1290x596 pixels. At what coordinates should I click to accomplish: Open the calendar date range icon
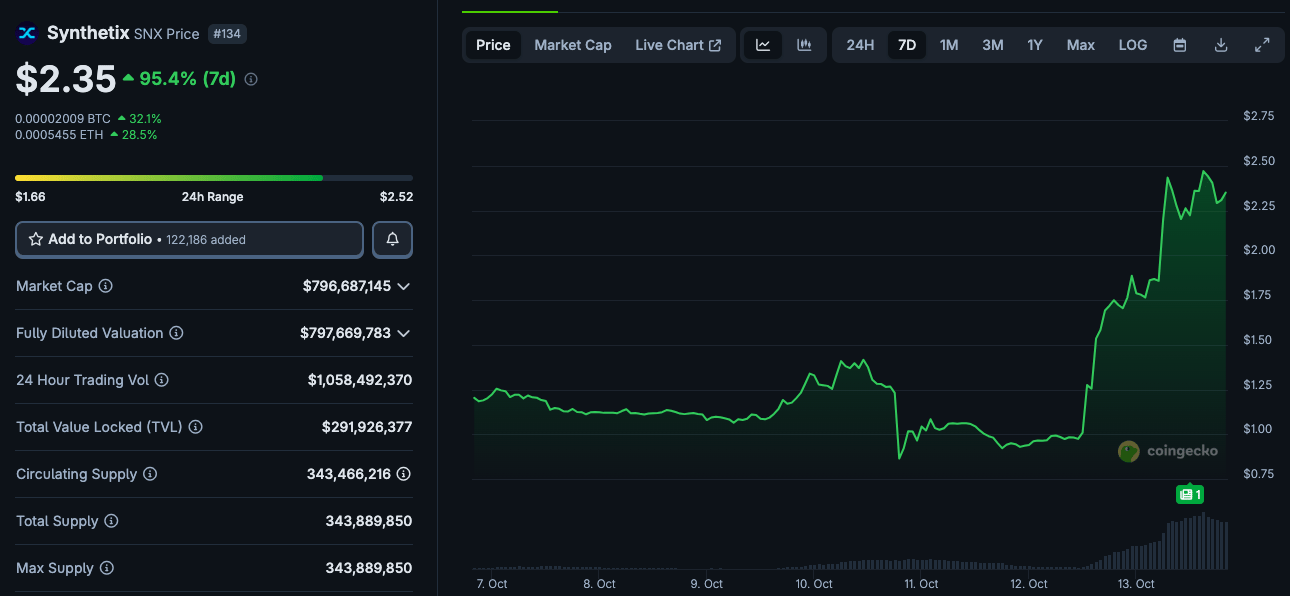[x=1180, y=45]
